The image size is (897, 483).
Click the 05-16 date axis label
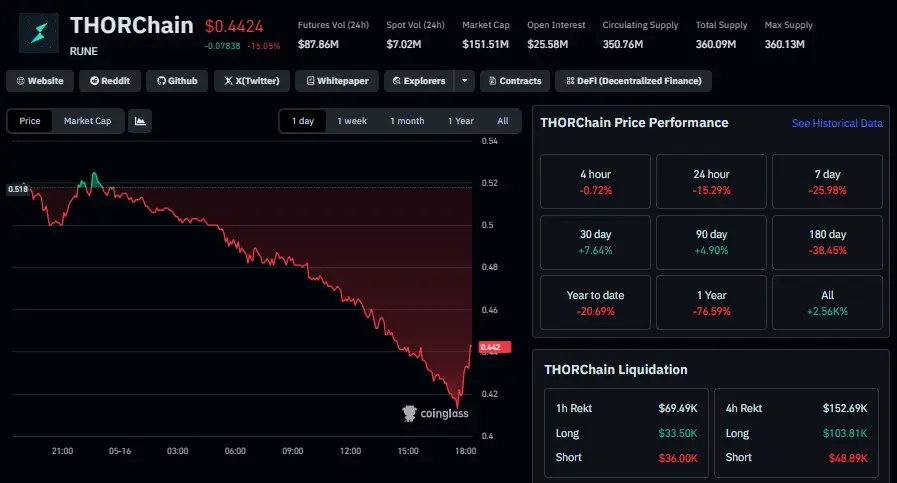point(120,451)
